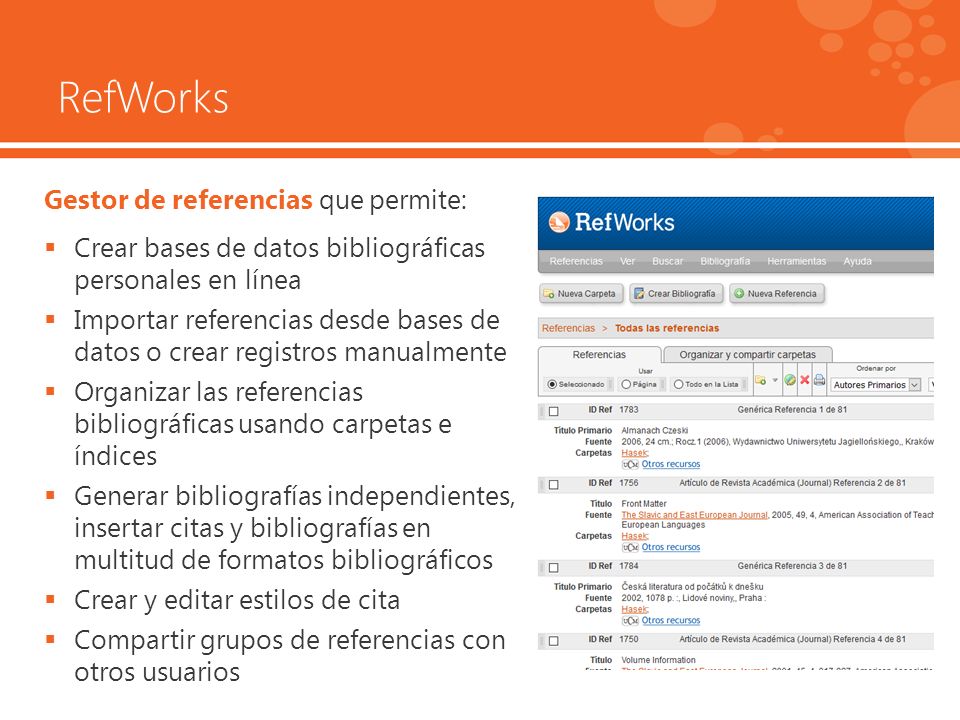The image size is (960, 720).
Task: Click the red X delete icon
Action: click(x=804, y=380)
